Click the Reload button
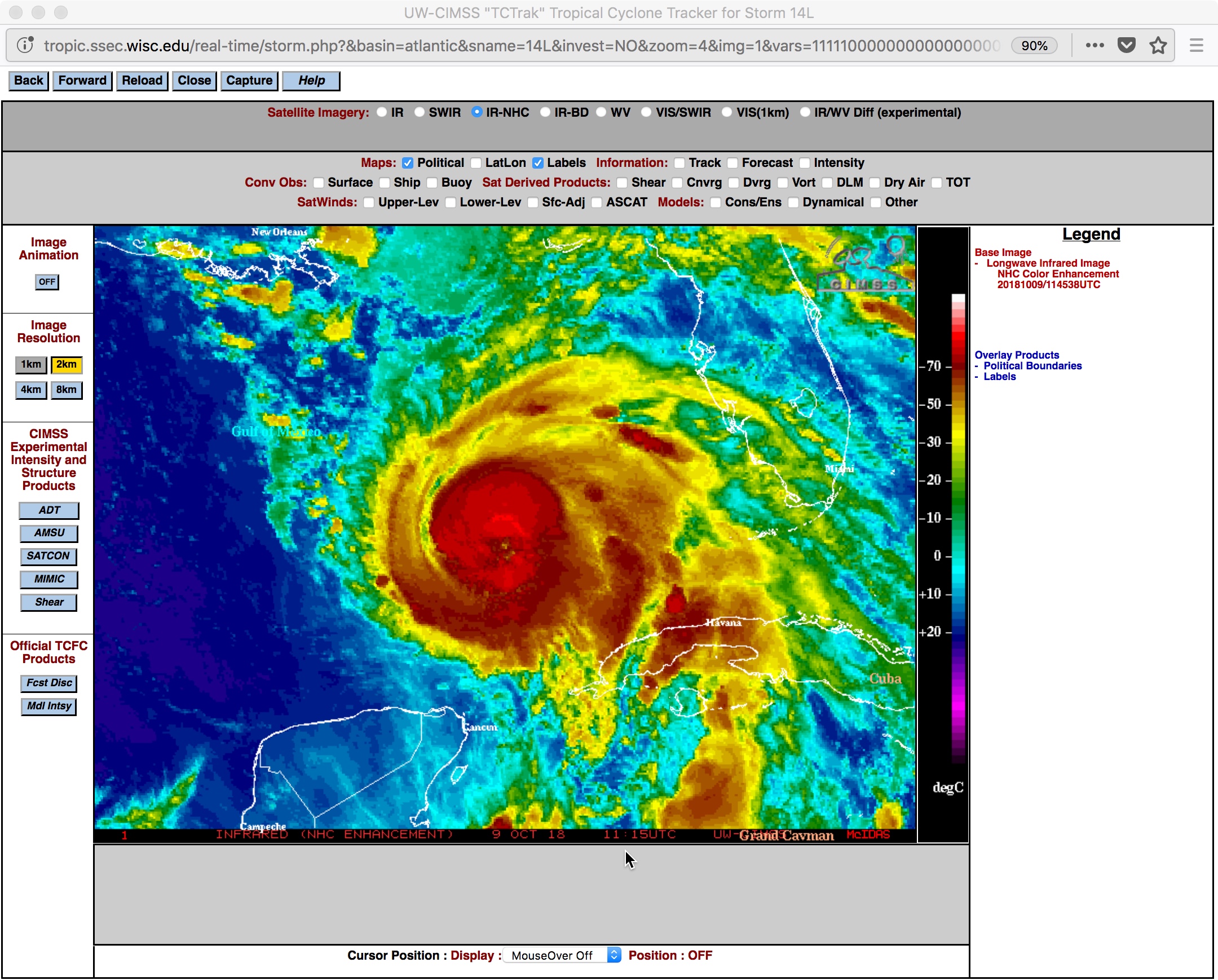Screen dimensions: 1218x980 (x=142, y=80)
